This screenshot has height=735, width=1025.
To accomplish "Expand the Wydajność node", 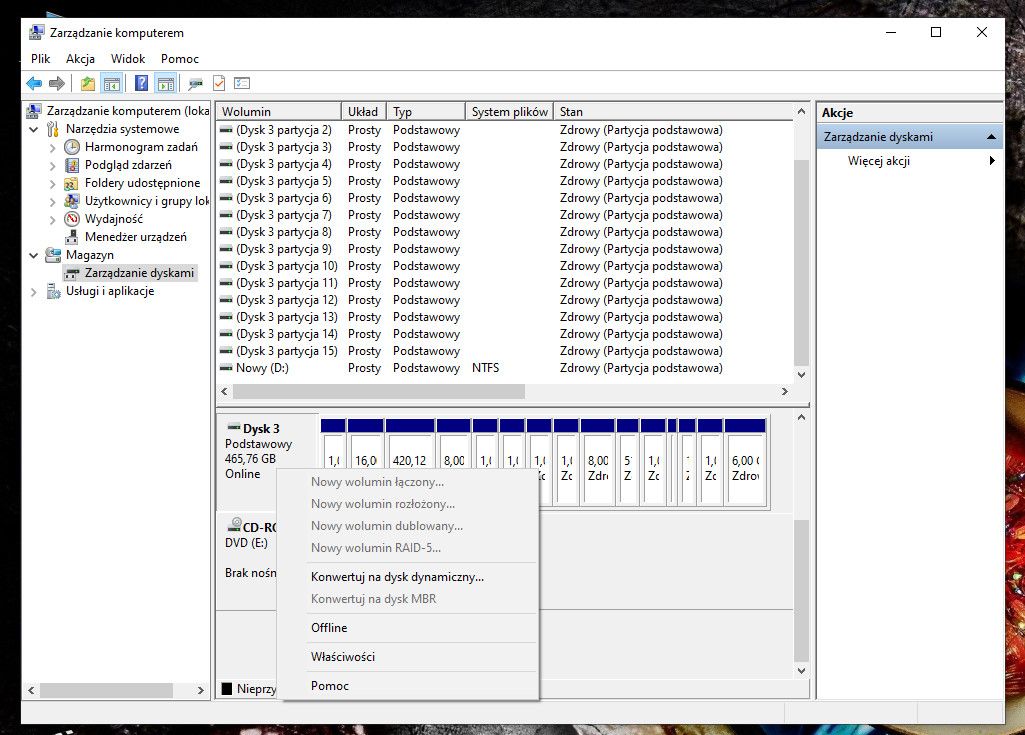I will [x=53, y=220].
